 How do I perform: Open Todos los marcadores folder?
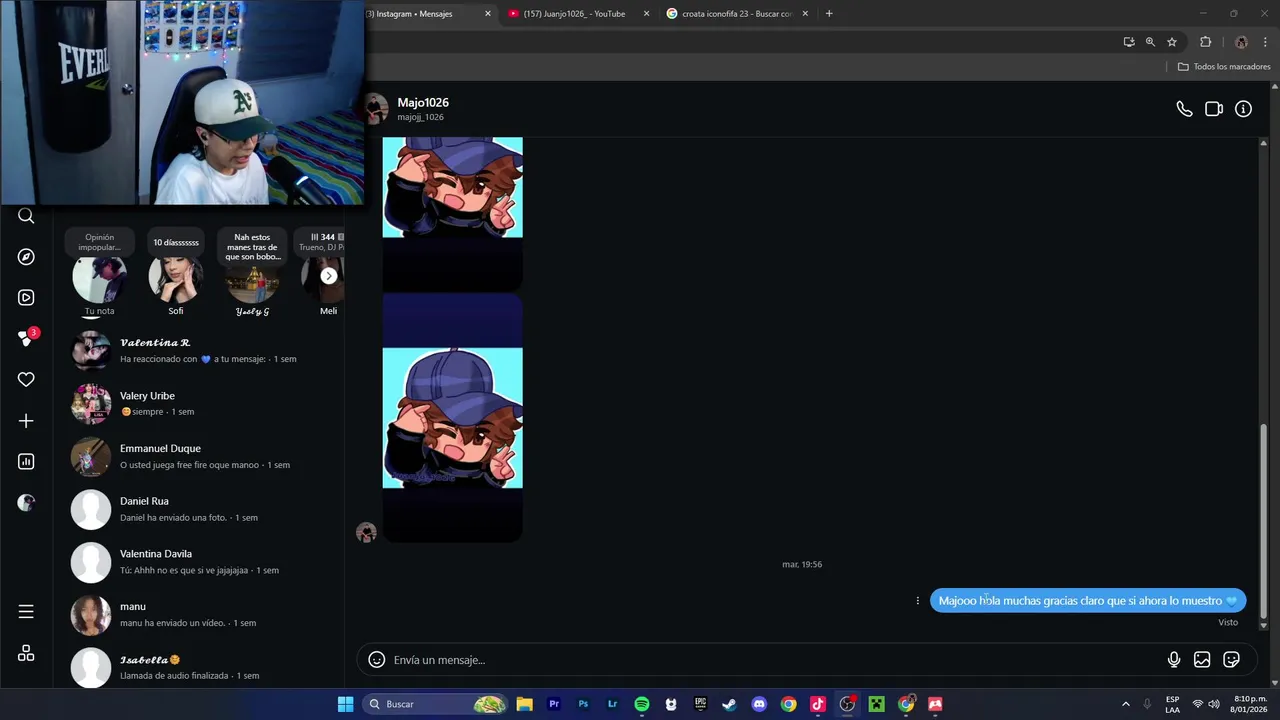(1224, 67)
